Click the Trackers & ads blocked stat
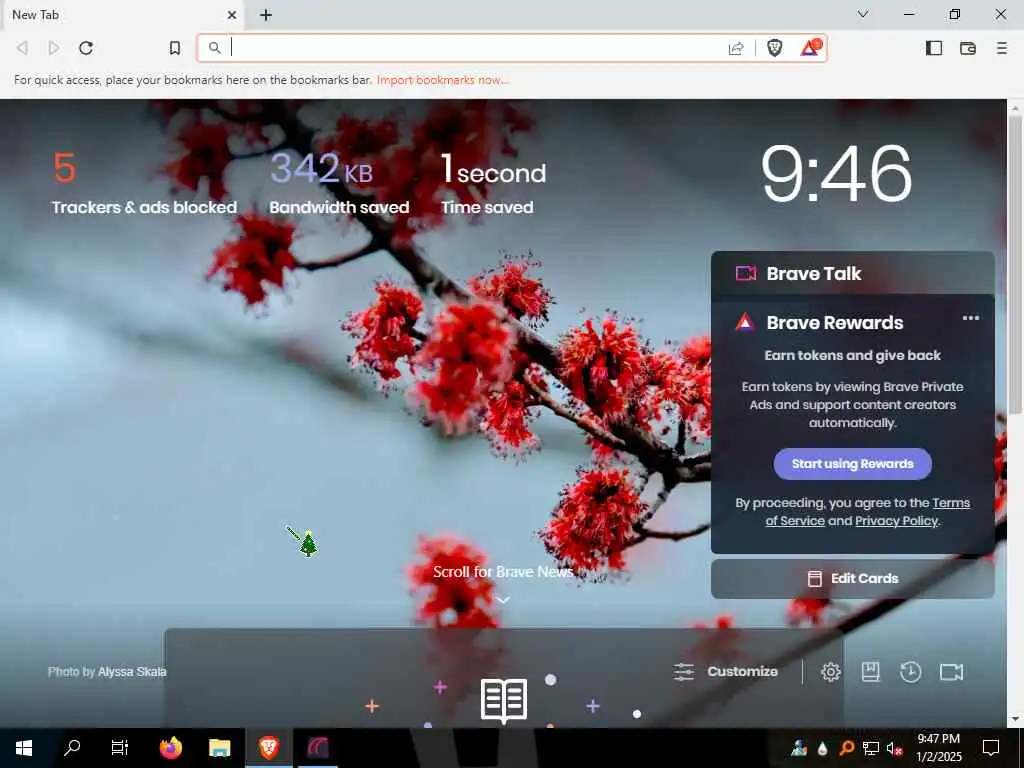This screenshot has height=768, width=1024. pos(144,184)
